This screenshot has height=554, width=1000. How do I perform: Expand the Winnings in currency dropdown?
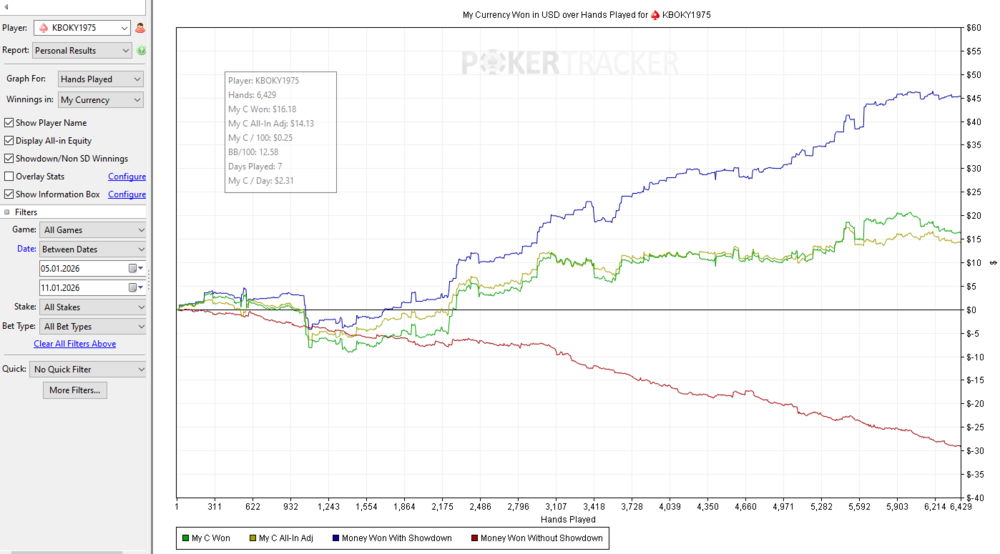pyautogui.click(x=100, y=100)
